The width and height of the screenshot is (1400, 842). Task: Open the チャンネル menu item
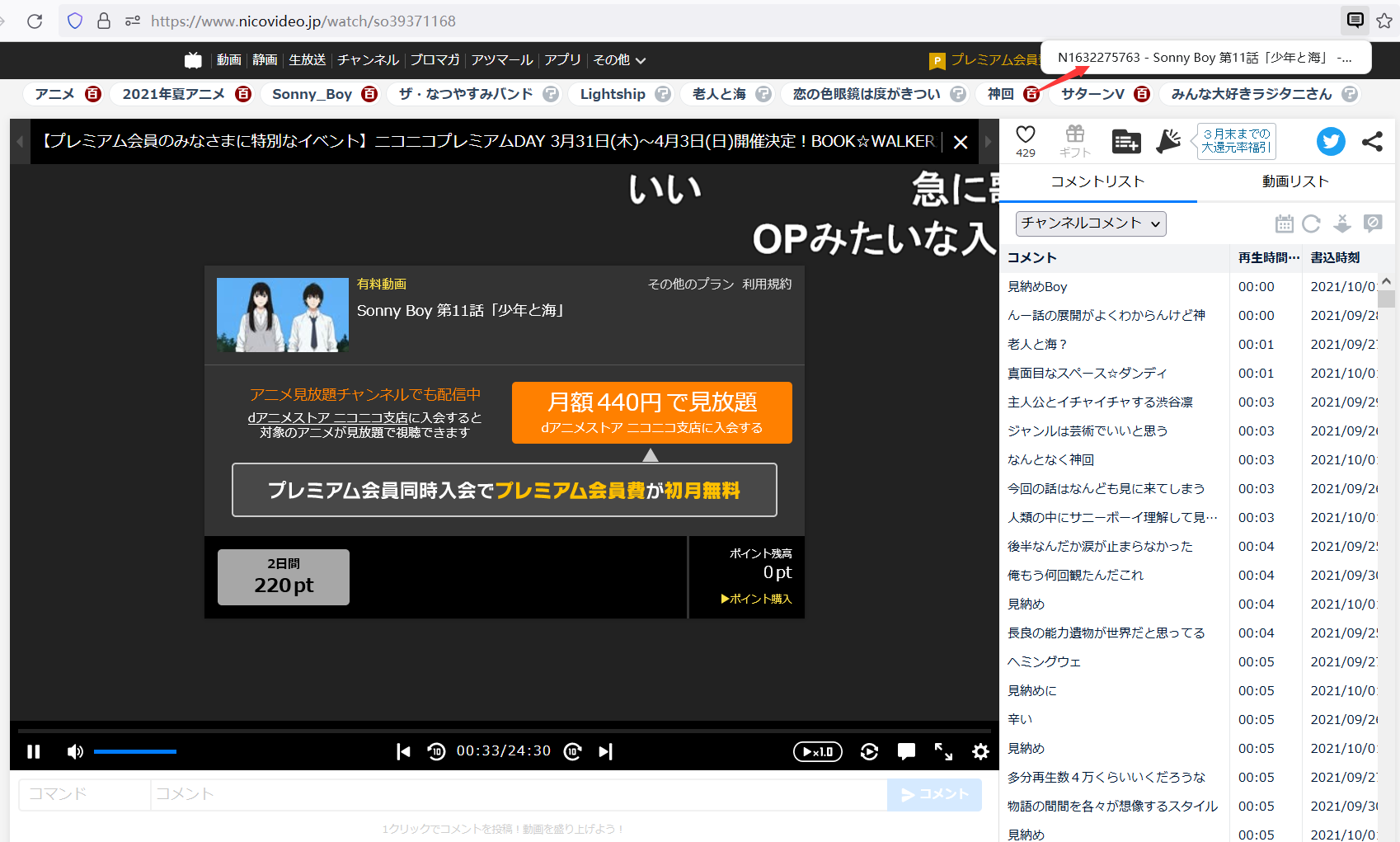(x=369, y=60)
